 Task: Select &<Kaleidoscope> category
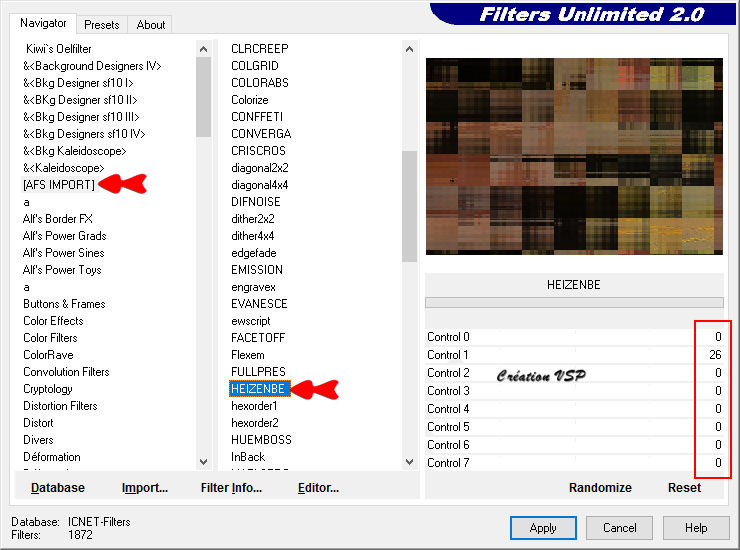point(63,168)
